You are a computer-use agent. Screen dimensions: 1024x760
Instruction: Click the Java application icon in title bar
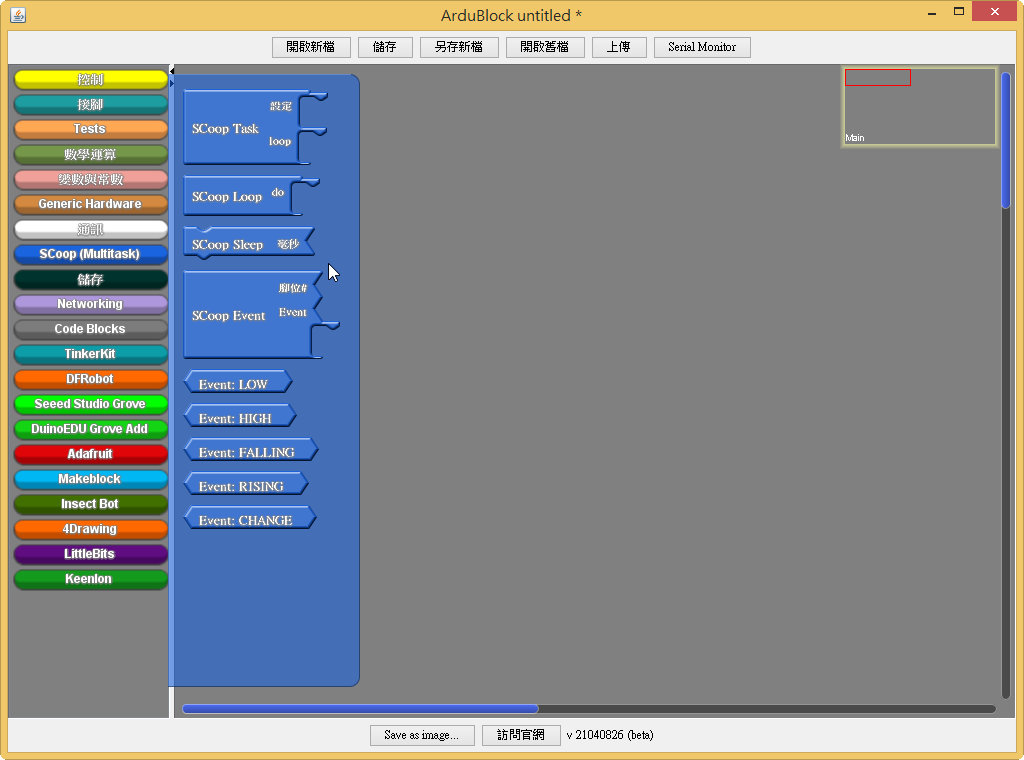(x=18, y=14)
